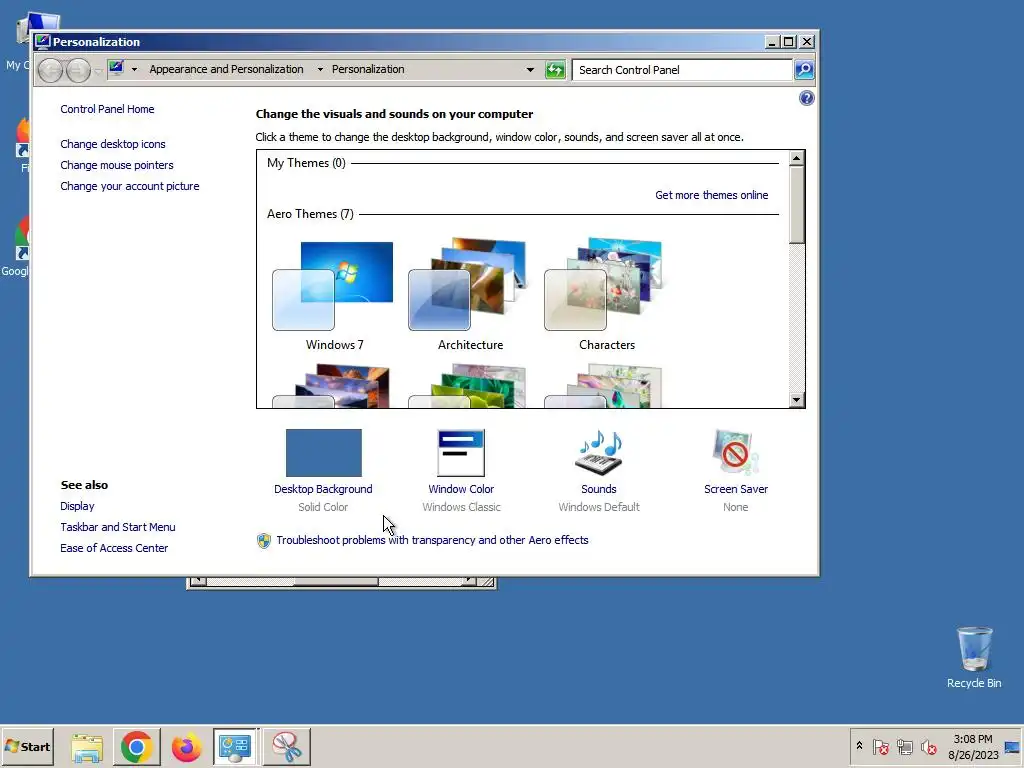The height and width of the screenshot is (768, 1024).
Task: Click the shield icon beside Troubleshoot link
Action: 264,541
